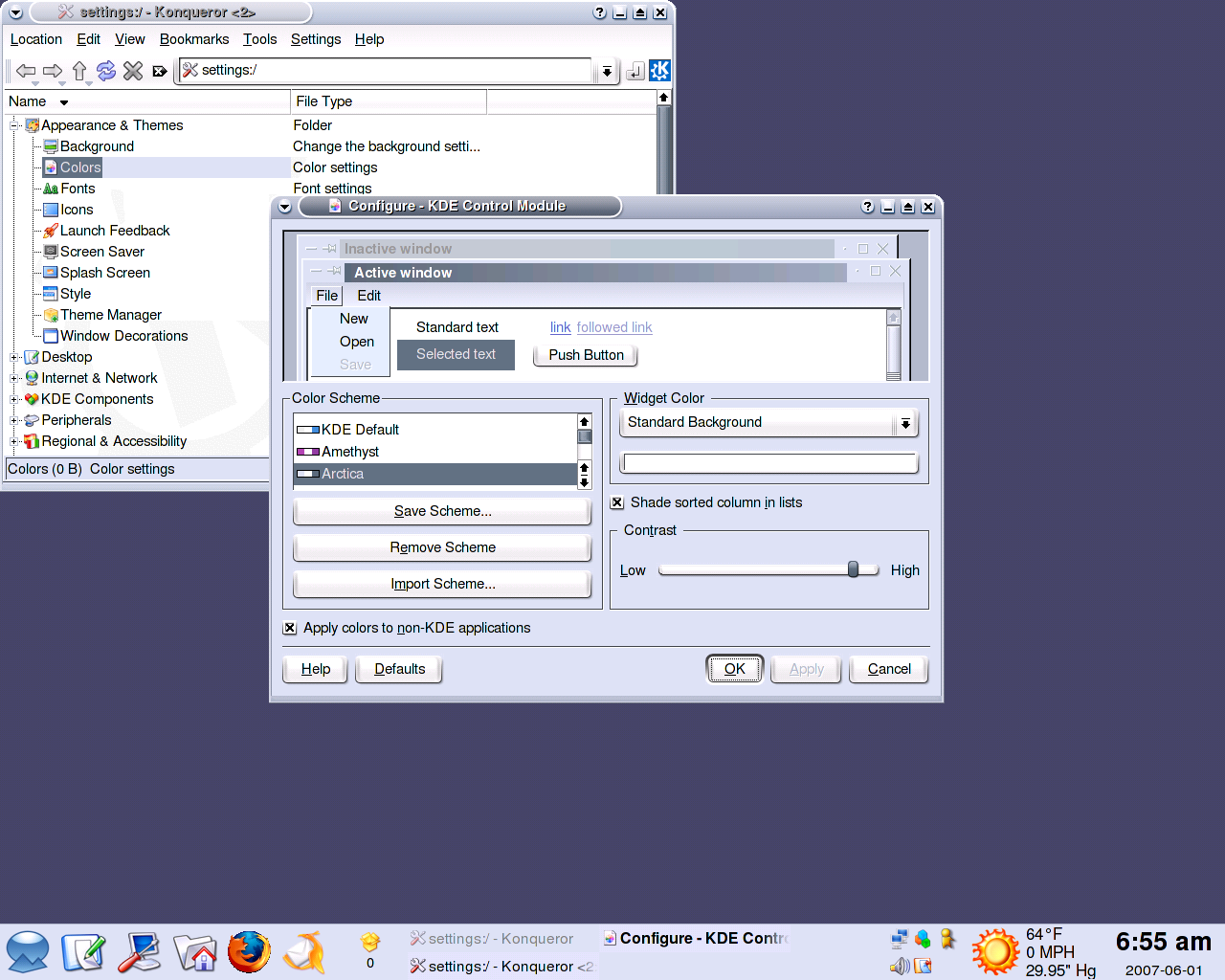Click the Background module icon
Image resolution: width=1225 pixels, height=980 pixels.
coord(51,146)
